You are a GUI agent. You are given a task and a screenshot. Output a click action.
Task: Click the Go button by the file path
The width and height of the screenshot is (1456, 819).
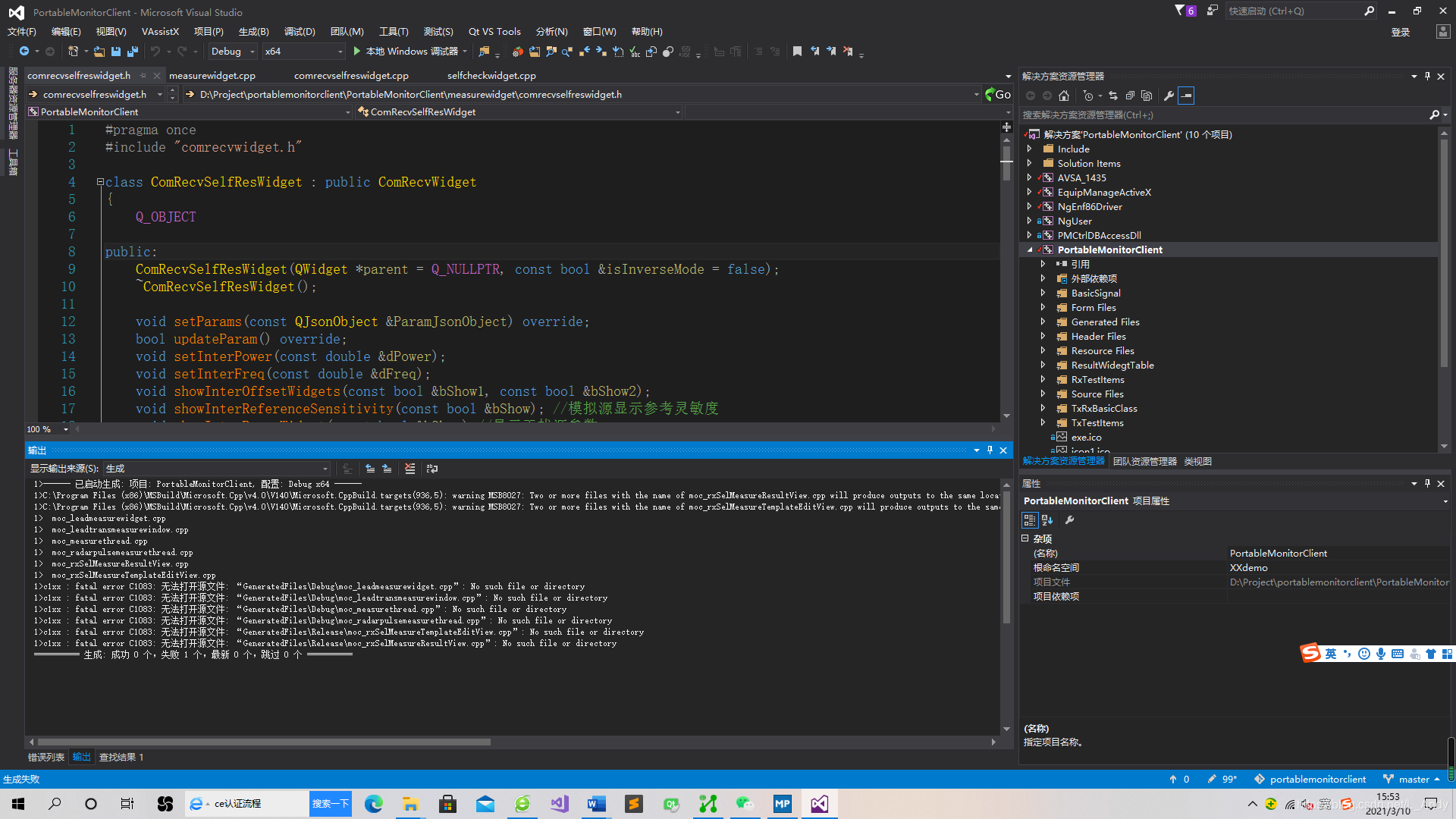(x=998, y=95)
